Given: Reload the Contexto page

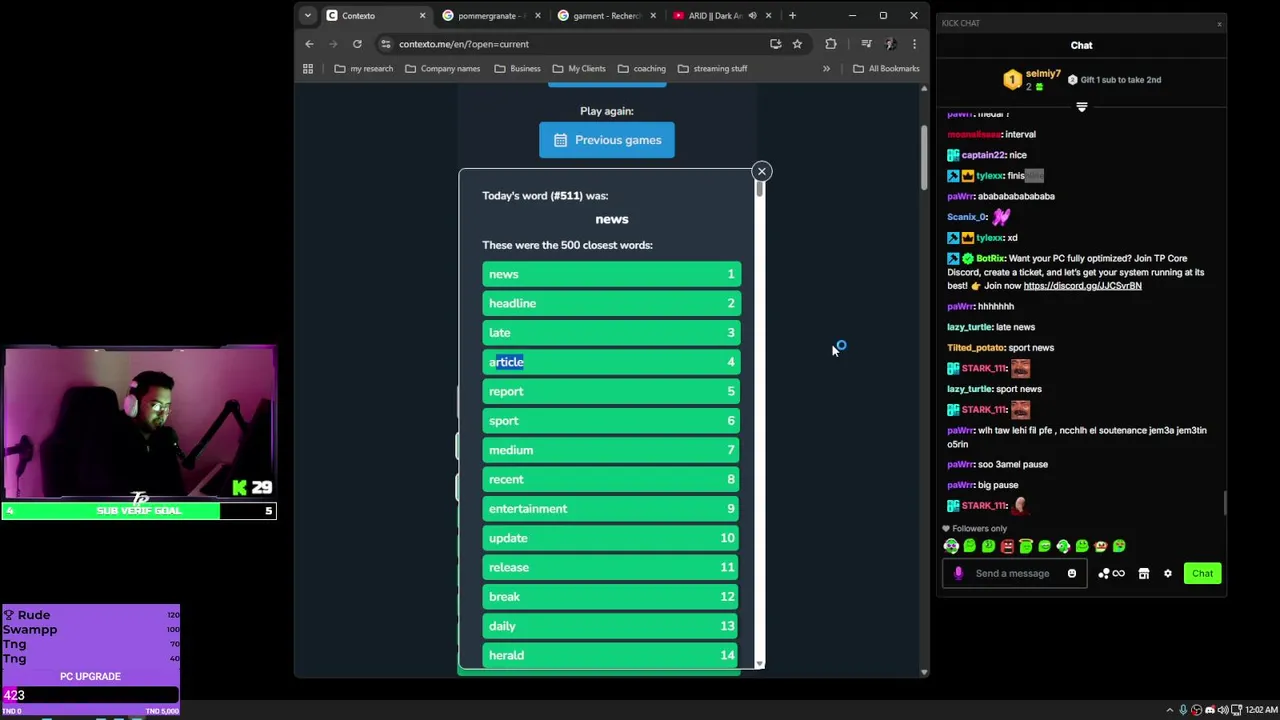Looking at the screenshot, I should point(357,44).
